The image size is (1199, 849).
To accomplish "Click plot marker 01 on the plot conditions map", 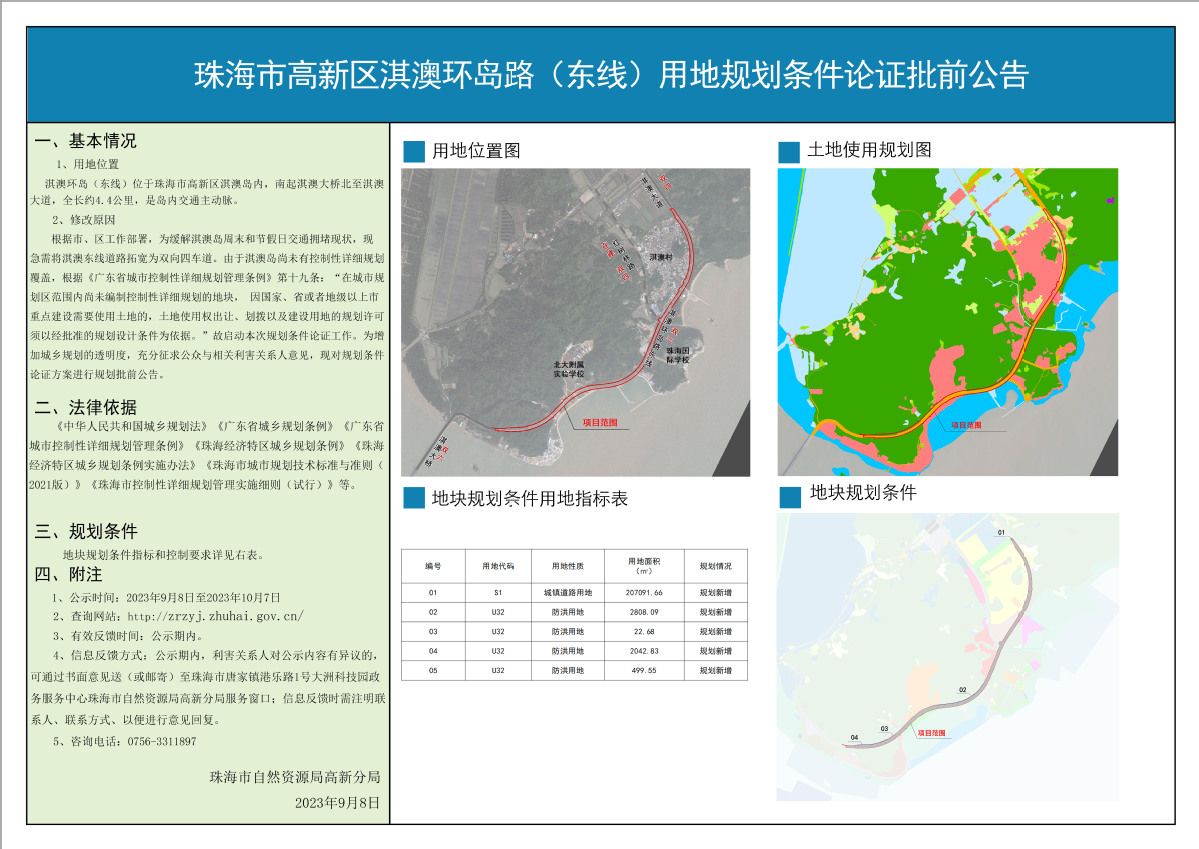I will pos(1001,532).
